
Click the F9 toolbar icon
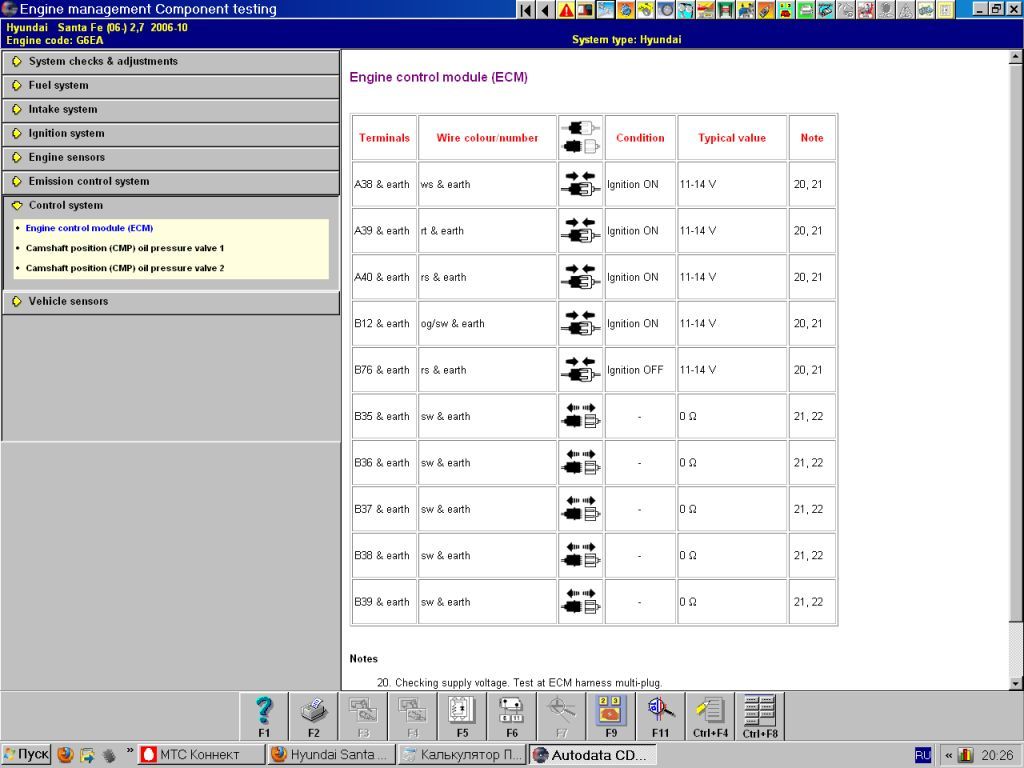(x=610, y=710)
